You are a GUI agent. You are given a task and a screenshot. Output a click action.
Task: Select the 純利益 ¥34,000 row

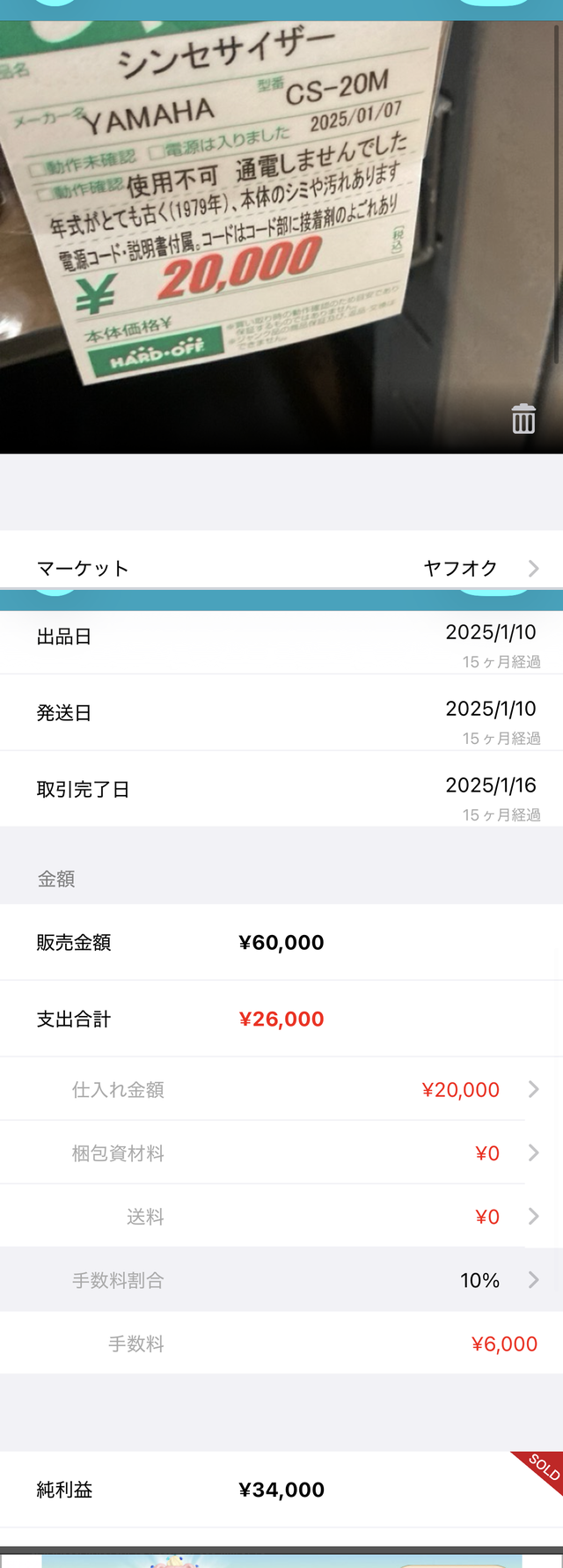(x=281, y=1490)
